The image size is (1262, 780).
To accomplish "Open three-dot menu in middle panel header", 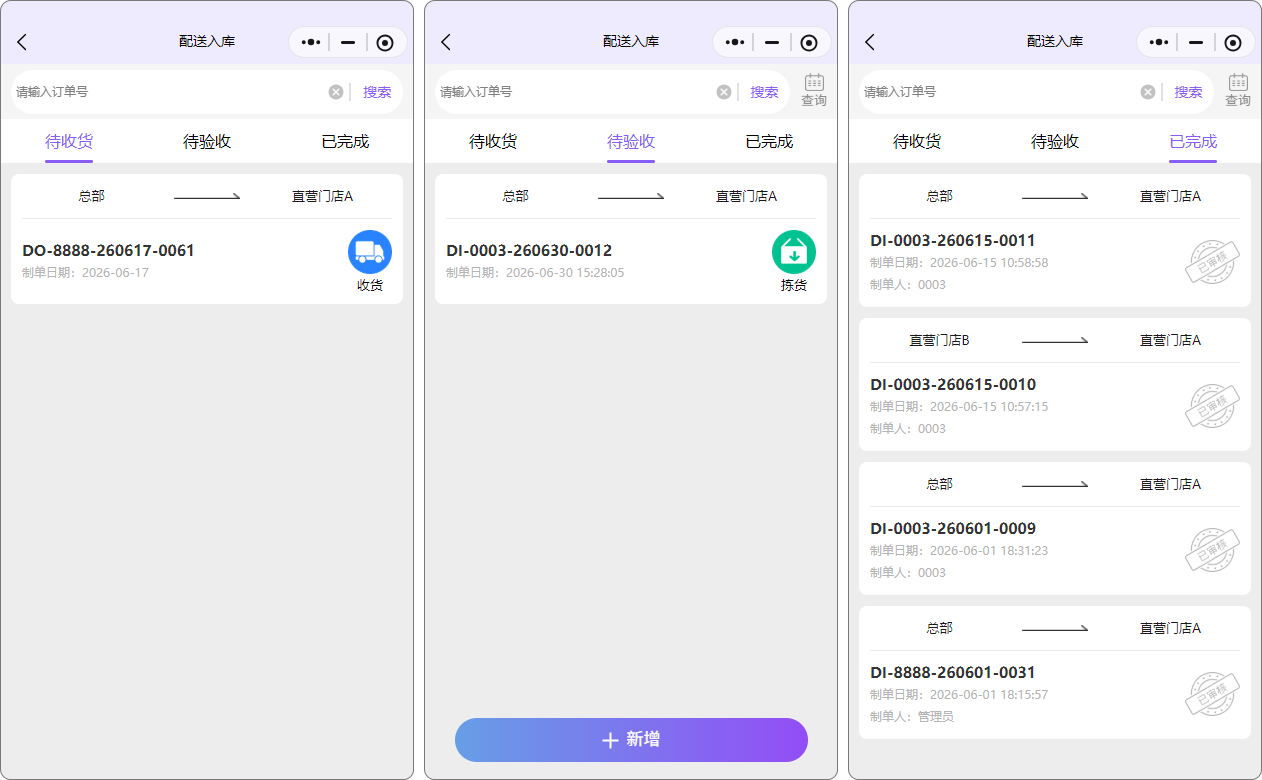I will tap(735, 42).
